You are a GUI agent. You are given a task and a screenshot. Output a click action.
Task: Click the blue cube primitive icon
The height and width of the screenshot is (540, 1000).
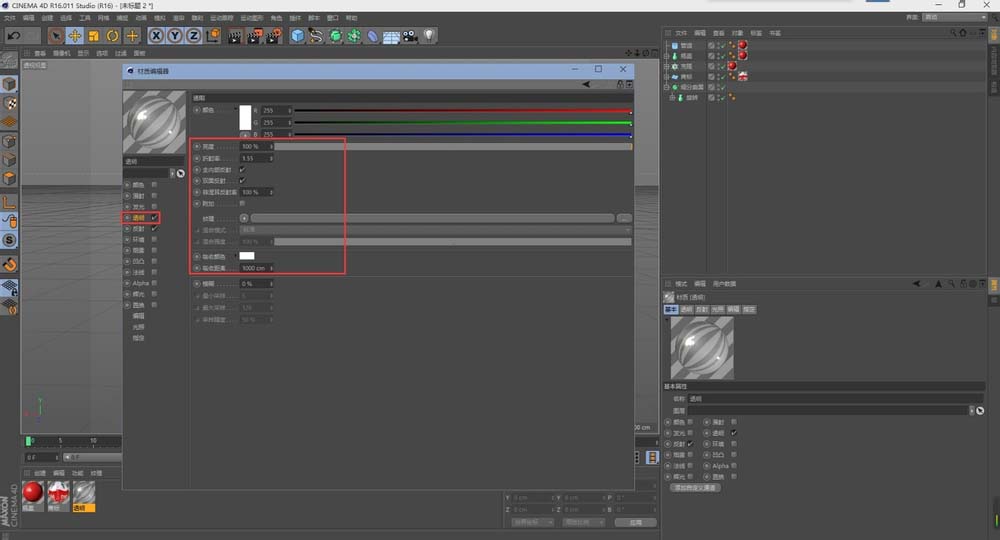(297, 36)
